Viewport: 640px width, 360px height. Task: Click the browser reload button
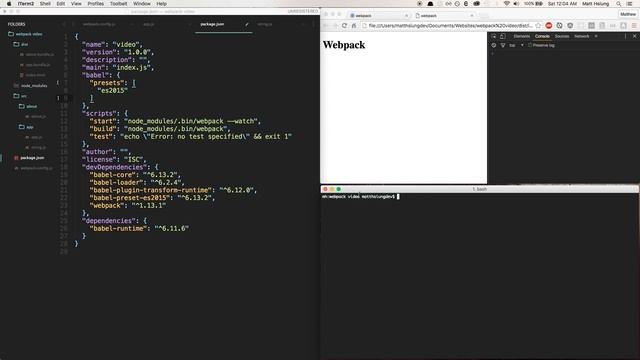click(344, 26)
